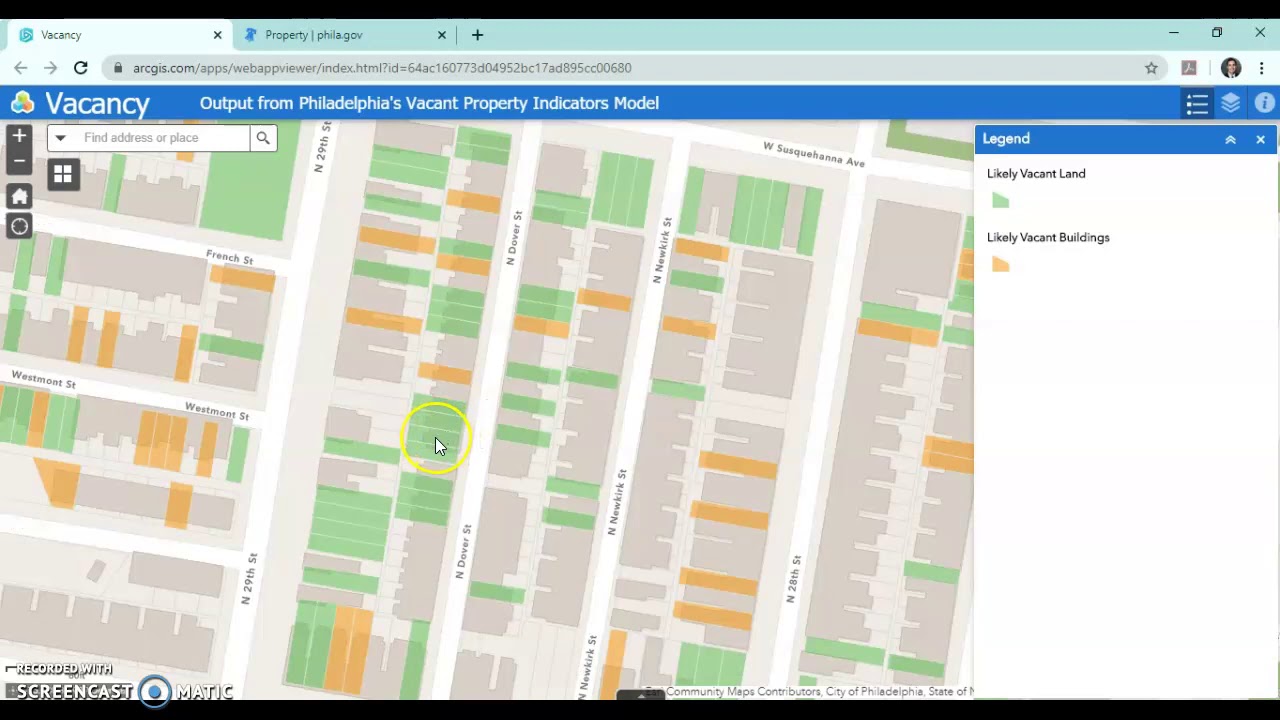The height and width of the screenshot is (720, 1280).
Task: View site security lock info
Action: coord(118,68)
